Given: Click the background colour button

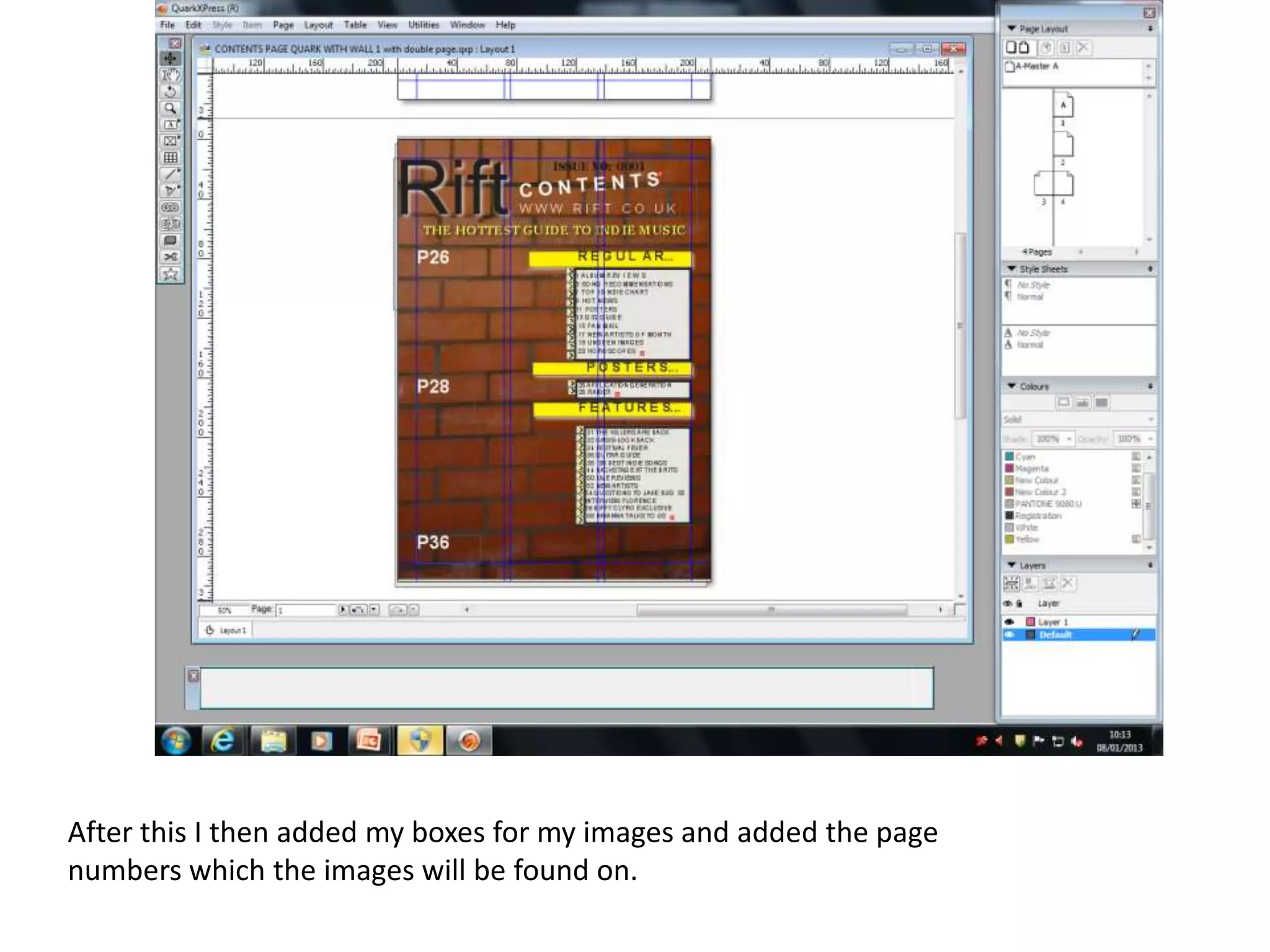Looking at the screenshot, I should coord(1101,403).
